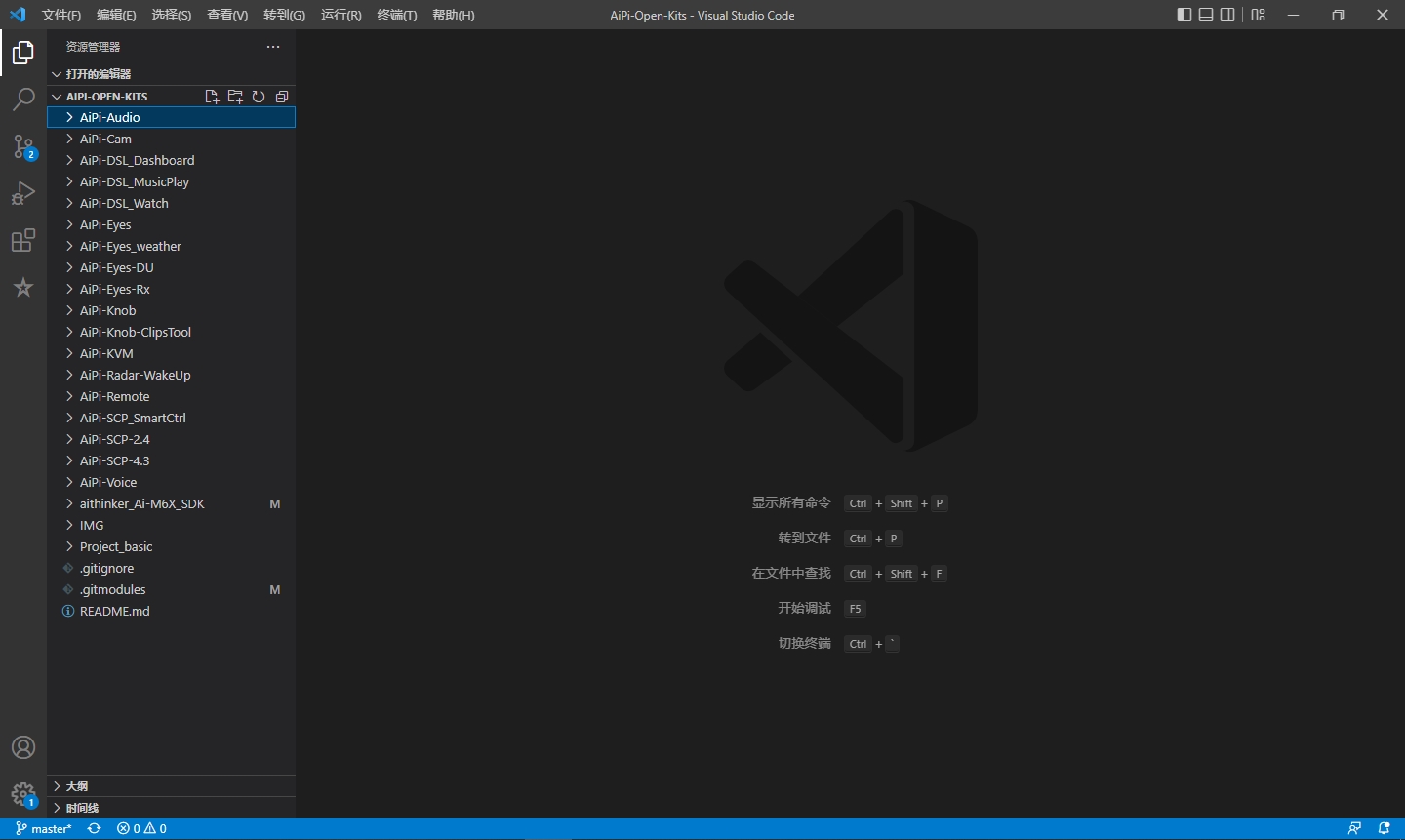Expand the AiPi-Eyes-Rx folder

pos(171,289)
